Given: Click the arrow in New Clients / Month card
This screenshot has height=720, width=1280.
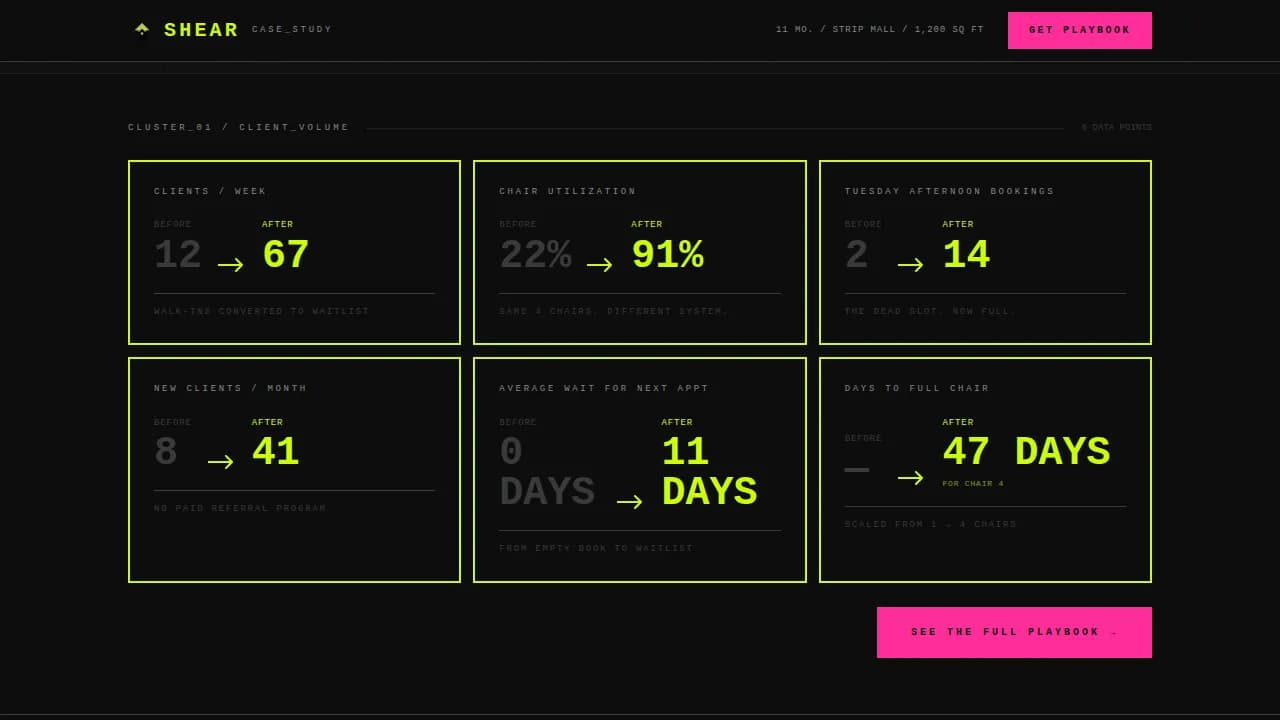Looking at the screenshot, I should point(221,462).
